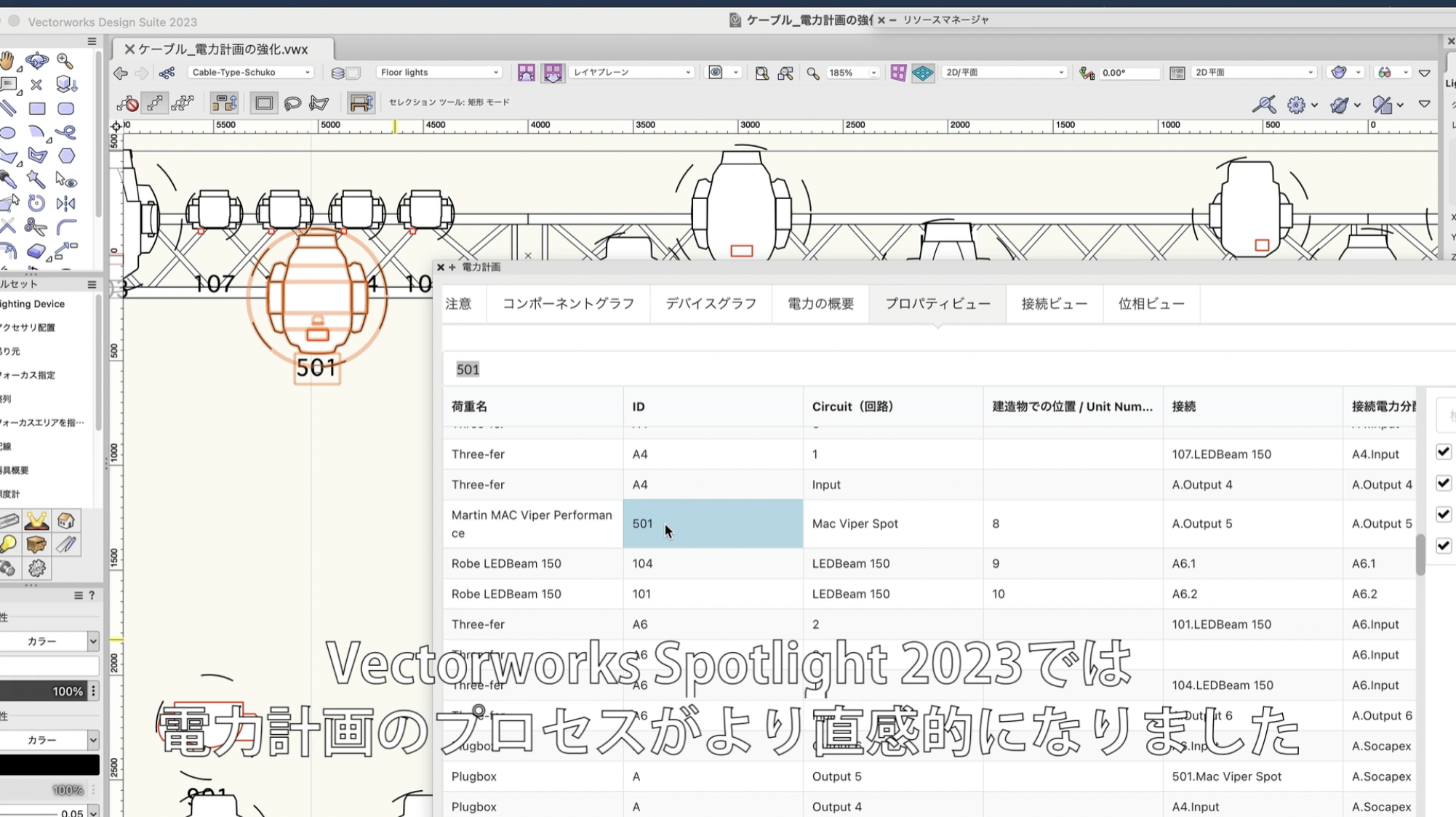This screenshot has width=1456, height=817.
Task: Select the Rounded Rectangle tool
Action: [x=66, y=109]
